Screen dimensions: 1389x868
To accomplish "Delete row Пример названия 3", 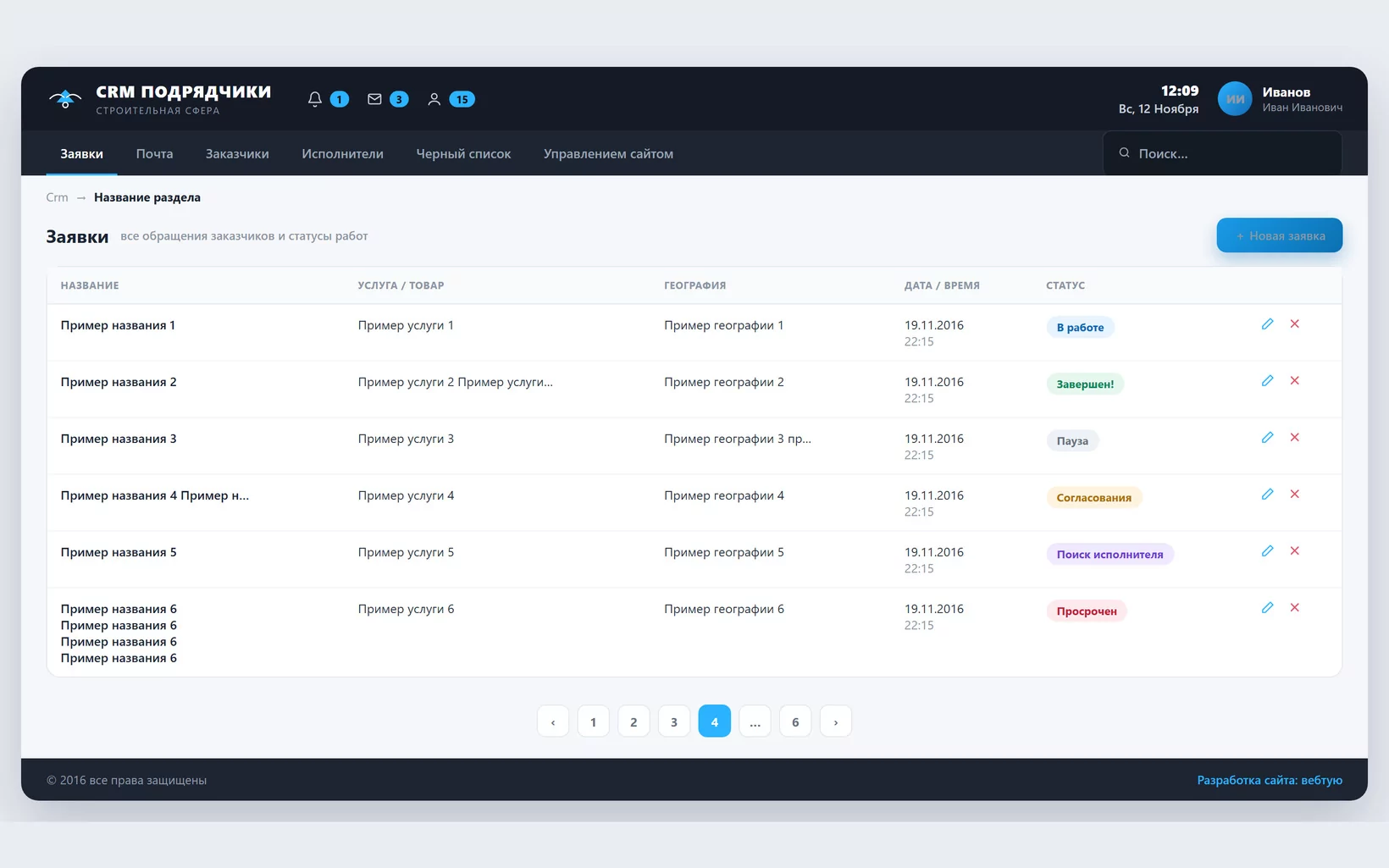I will (x=1294, y=437).
